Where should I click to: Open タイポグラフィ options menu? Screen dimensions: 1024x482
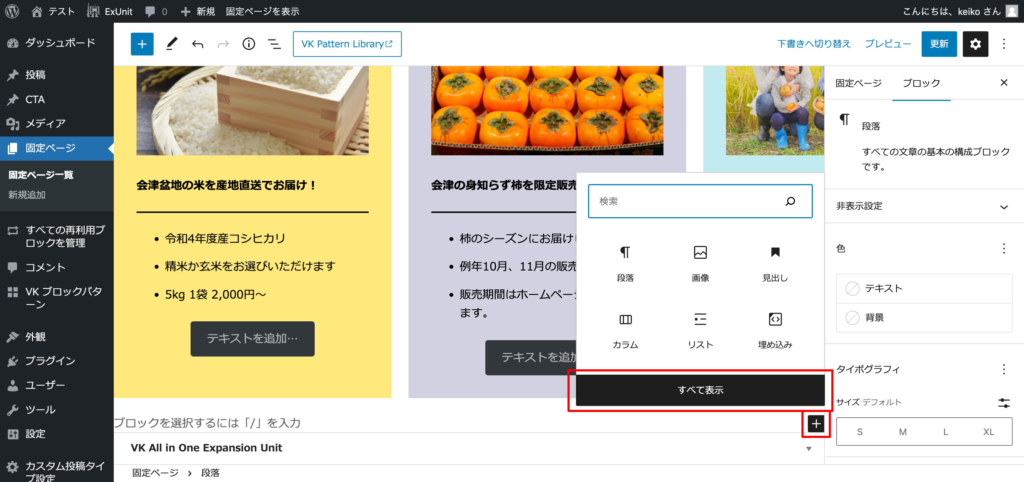coord(1004,369)
